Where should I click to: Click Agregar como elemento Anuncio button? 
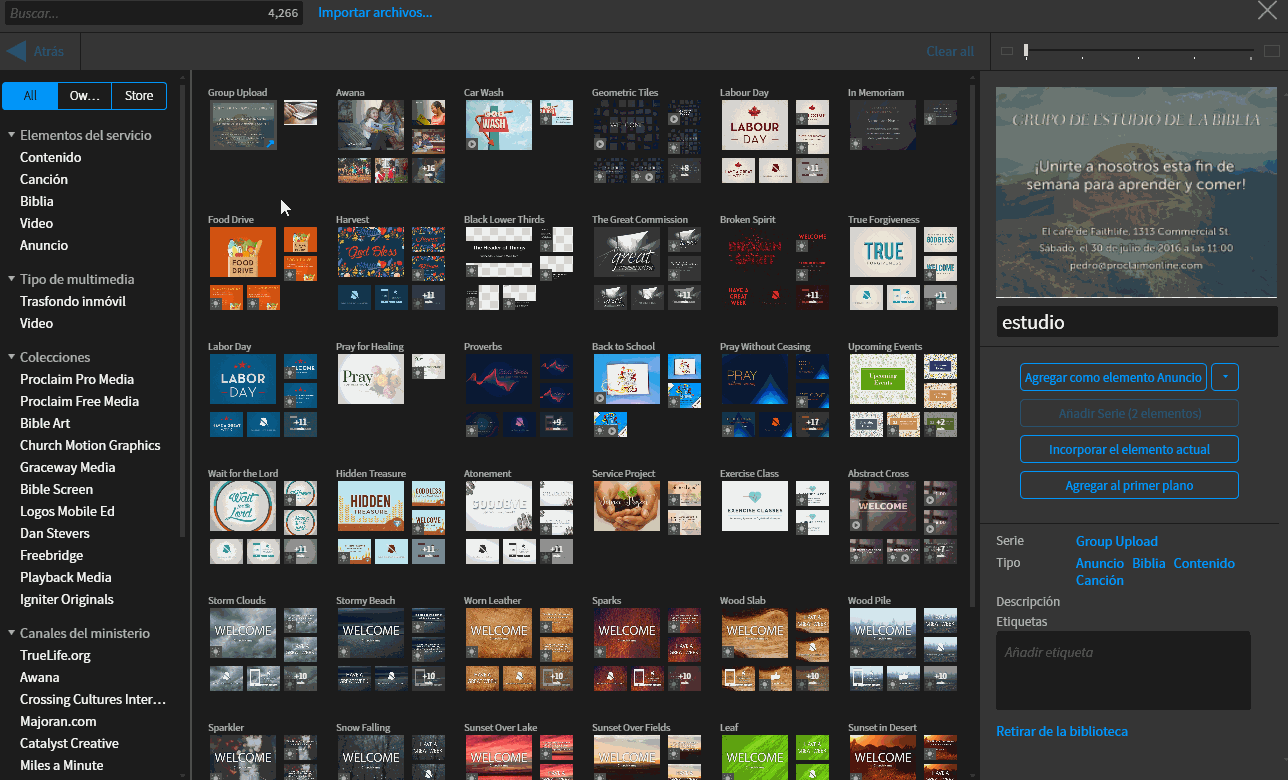tap(1113, 377)
